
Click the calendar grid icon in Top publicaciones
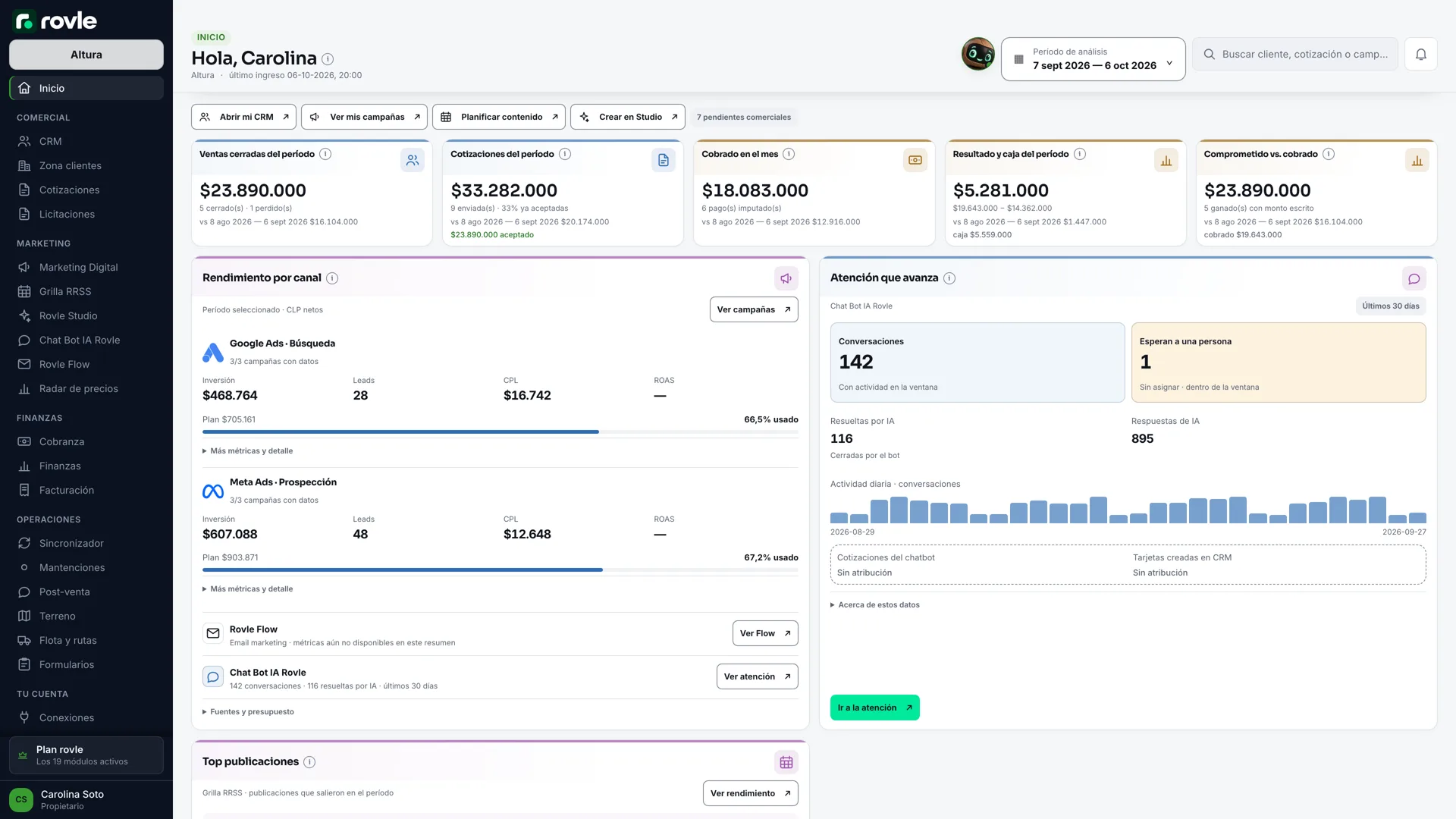point(786,762)
